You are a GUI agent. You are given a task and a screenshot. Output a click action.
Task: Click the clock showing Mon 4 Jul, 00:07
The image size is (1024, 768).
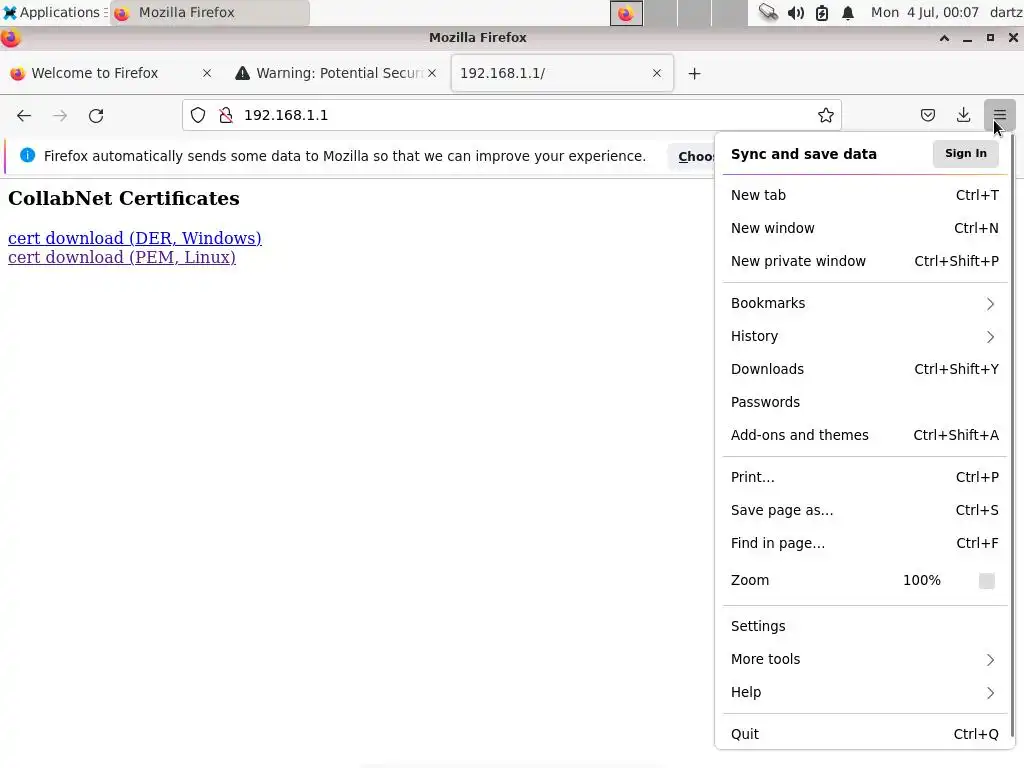coord(925,12)
